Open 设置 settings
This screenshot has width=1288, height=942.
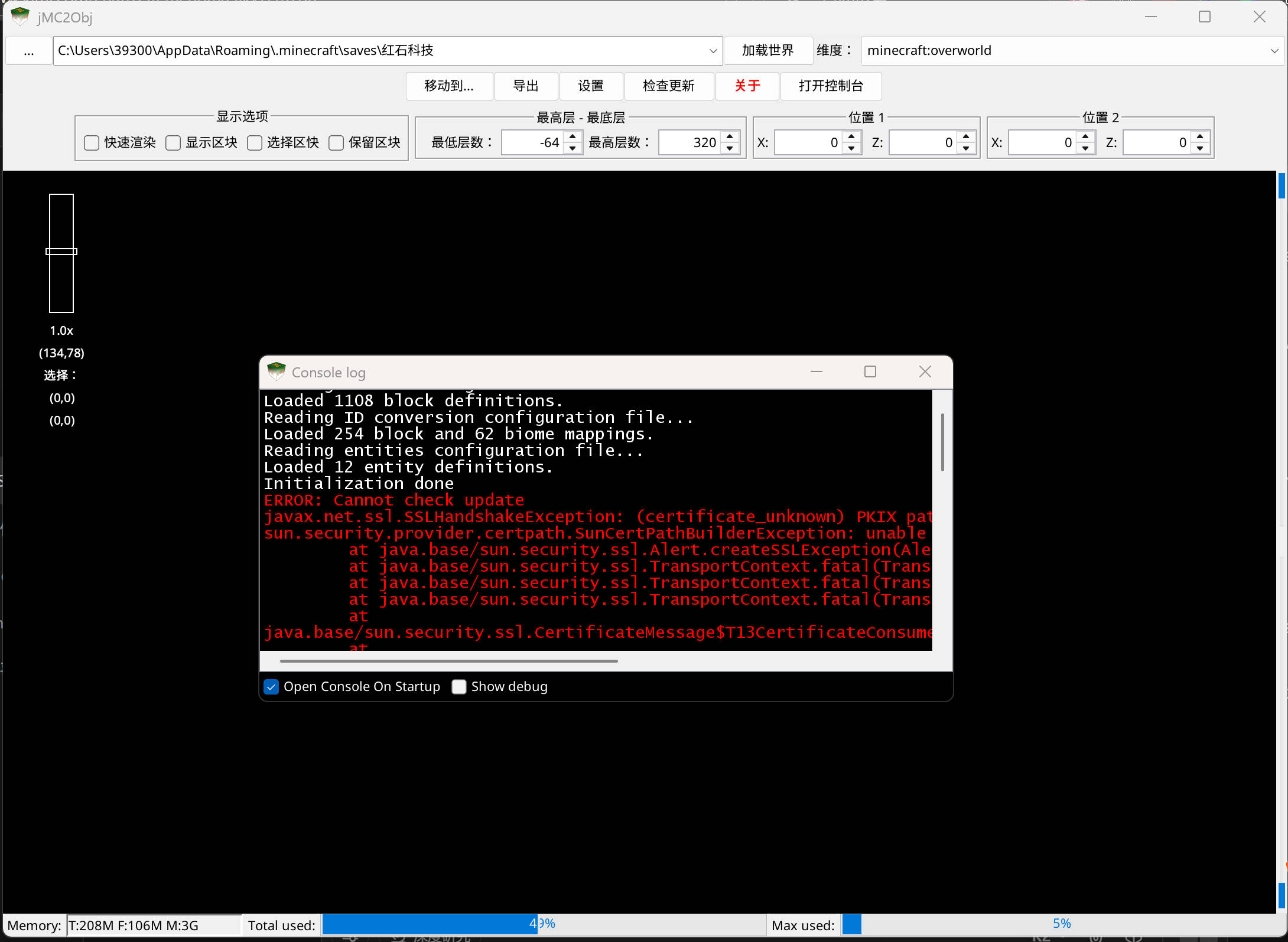coord(590,86)
